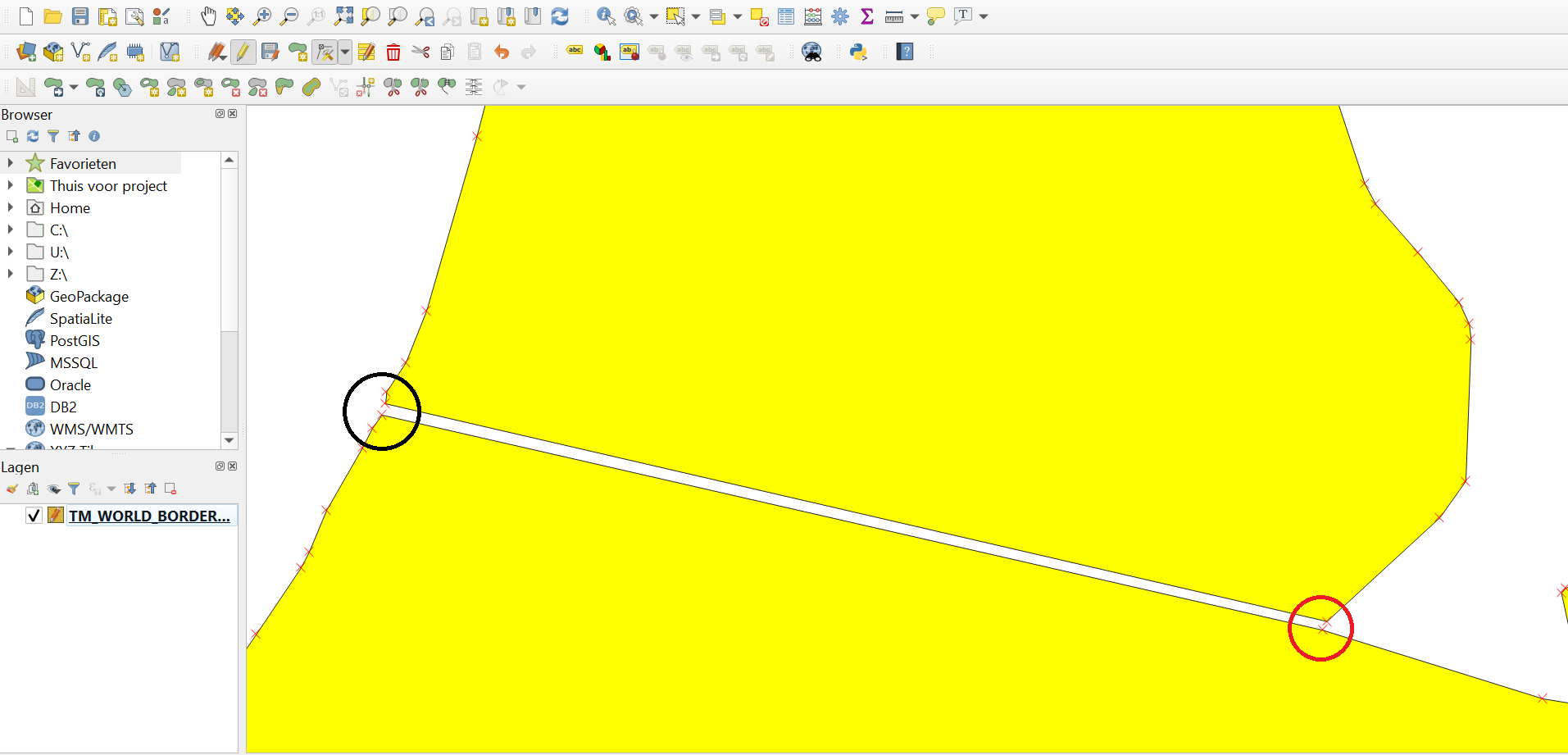Toggle map tips speech bubble icon
Image resolution: width=1568 pixels, height=755 pixels.
(x=935, y=16)
